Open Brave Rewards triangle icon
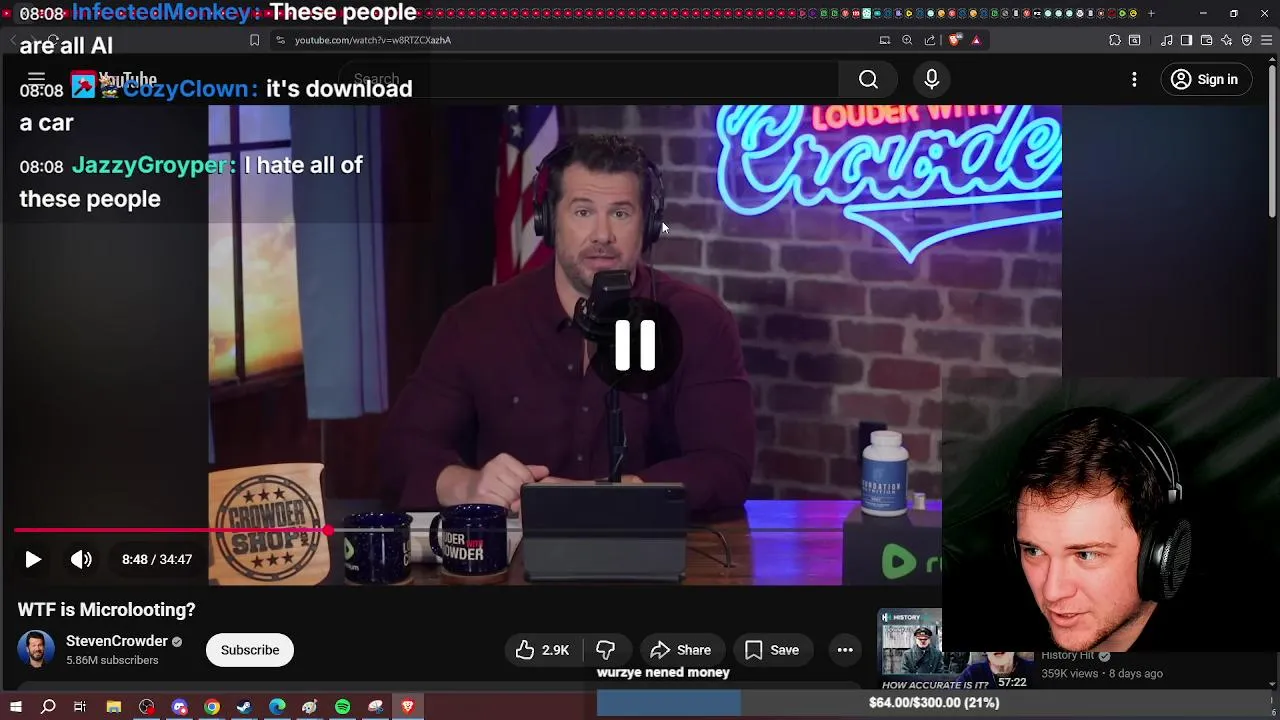1280x720 pixels. (x=976, y=40)
